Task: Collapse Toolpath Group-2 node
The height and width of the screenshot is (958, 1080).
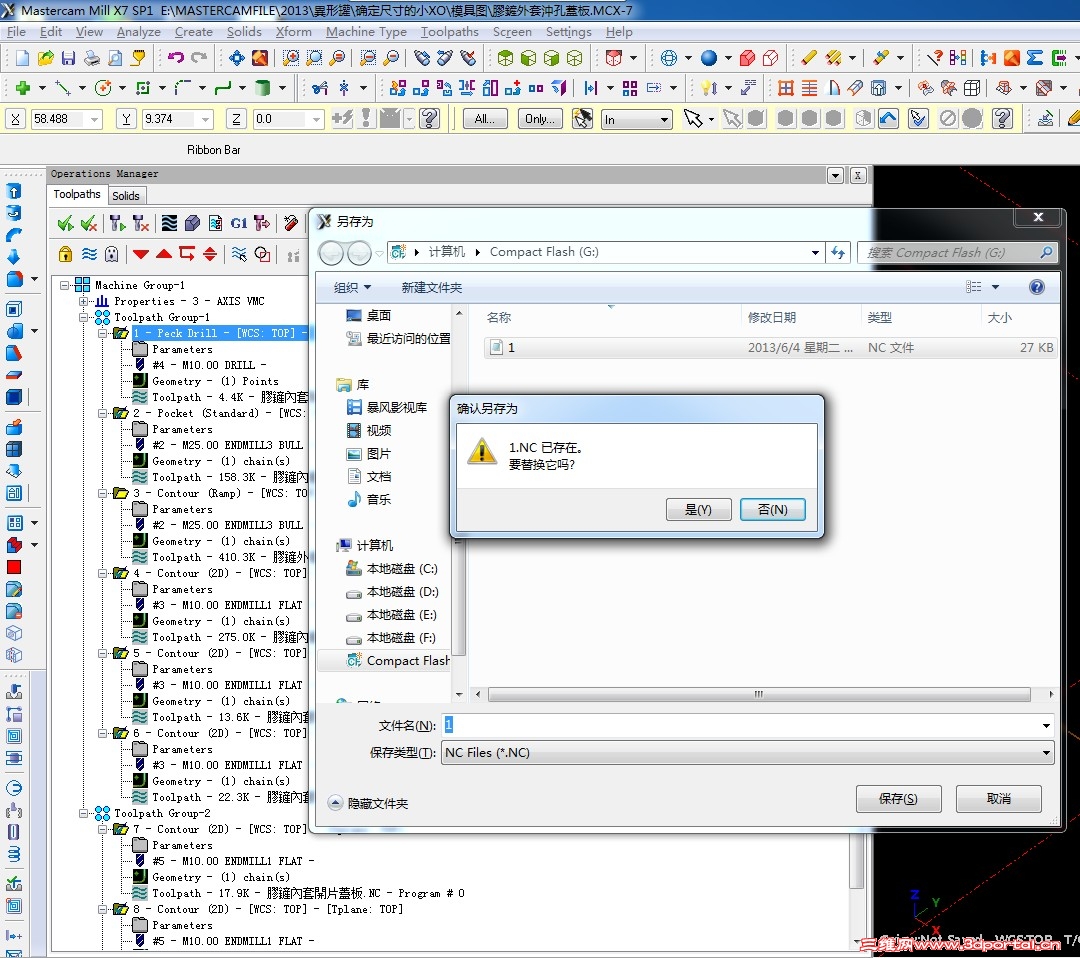Action: [x=83, y=813]
